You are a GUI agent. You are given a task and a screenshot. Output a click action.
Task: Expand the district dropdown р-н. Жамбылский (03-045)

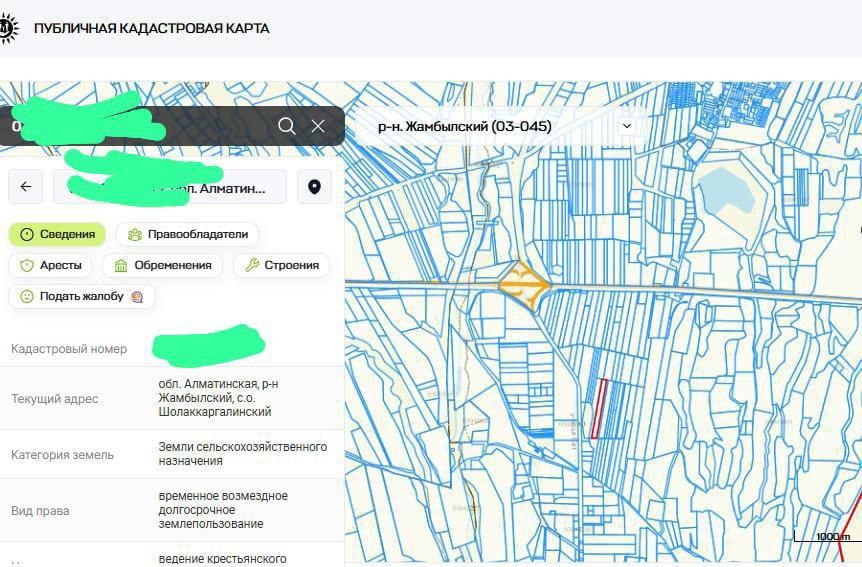501,126
